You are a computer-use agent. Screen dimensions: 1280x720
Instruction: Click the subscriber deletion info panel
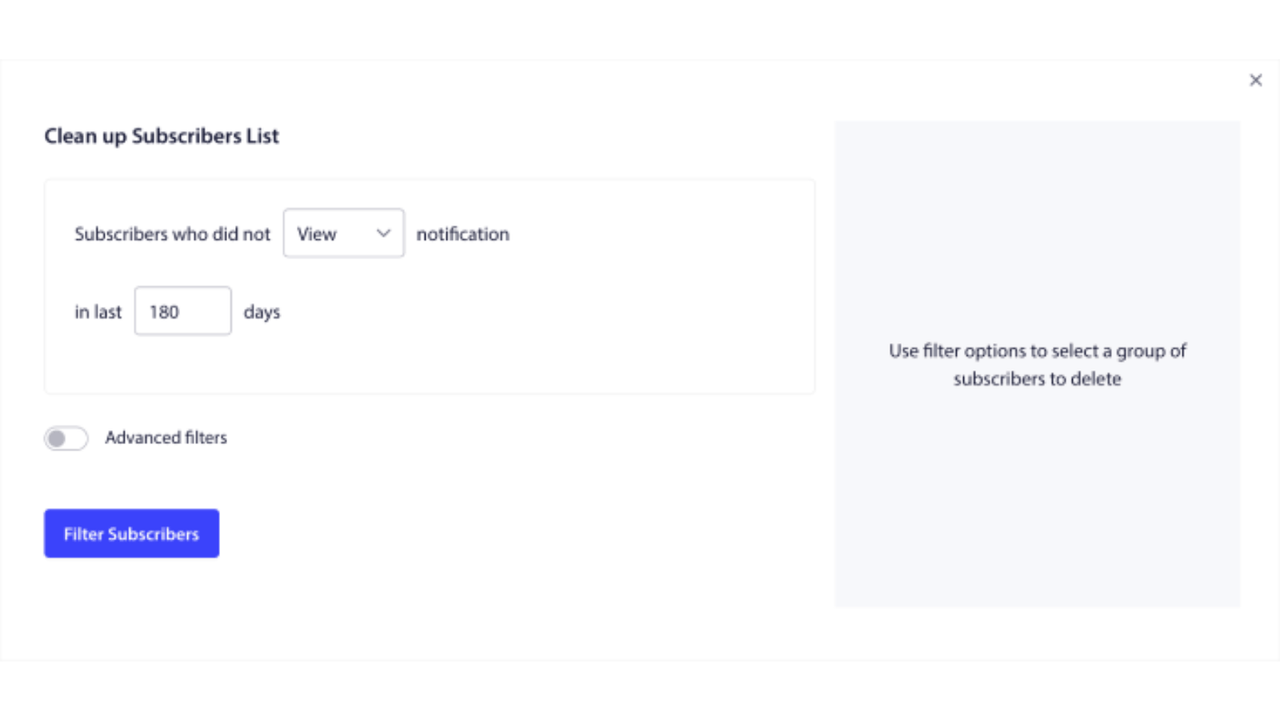click(1037, 364)
